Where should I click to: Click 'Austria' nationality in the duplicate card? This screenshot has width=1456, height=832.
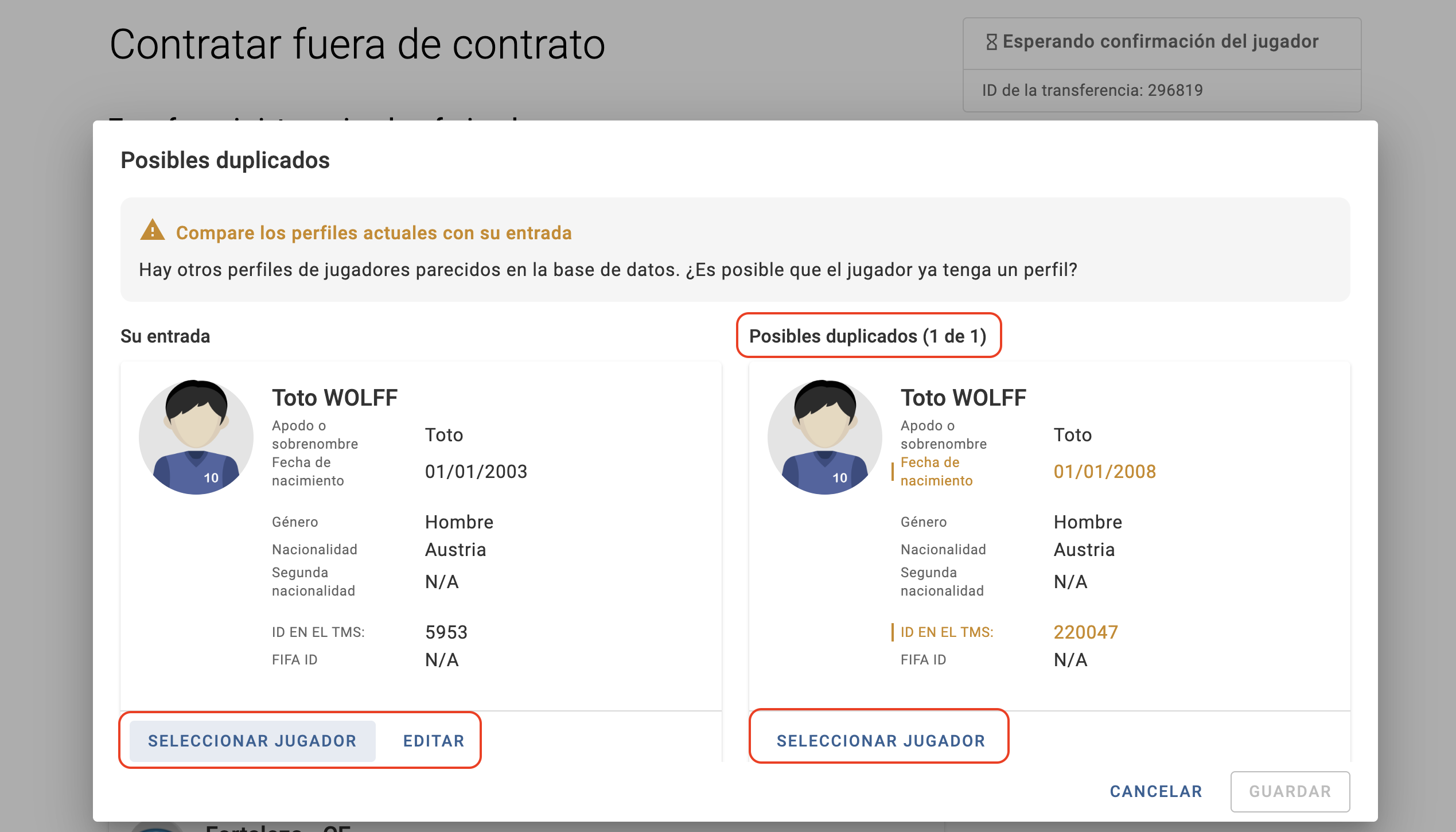[x=1084, y=549]
